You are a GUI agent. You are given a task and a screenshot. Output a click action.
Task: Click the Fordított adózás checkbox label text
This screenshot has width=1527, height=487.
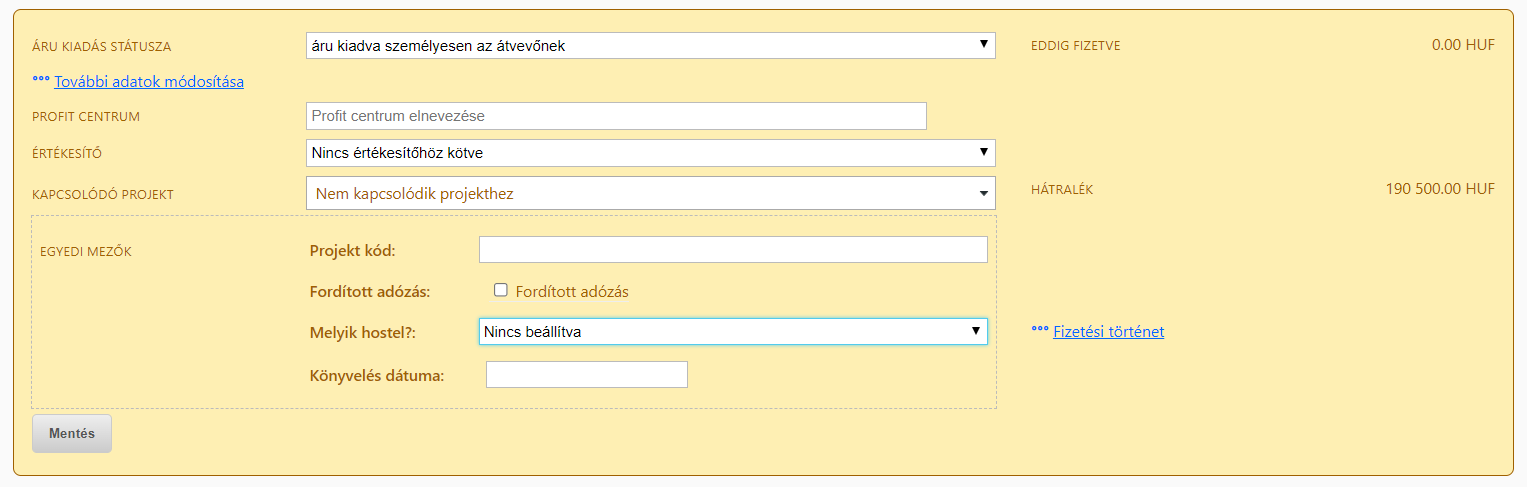pos(572,292)
